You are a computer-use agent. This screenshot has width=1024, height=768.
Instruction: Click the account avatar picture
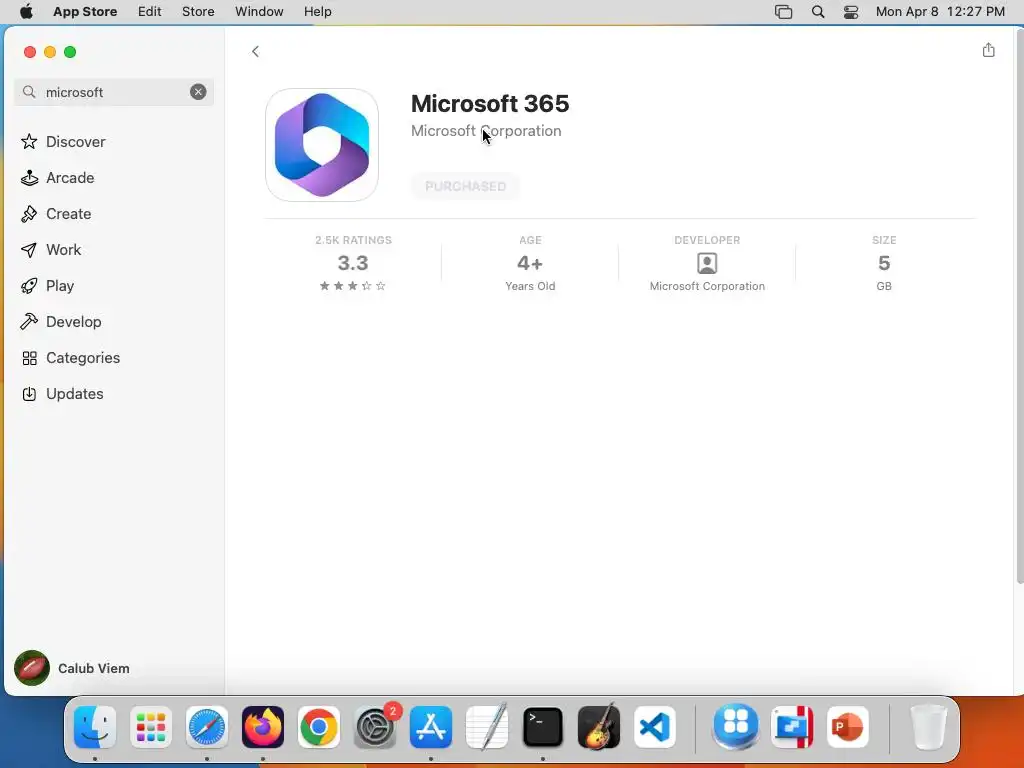pos(32,668)
